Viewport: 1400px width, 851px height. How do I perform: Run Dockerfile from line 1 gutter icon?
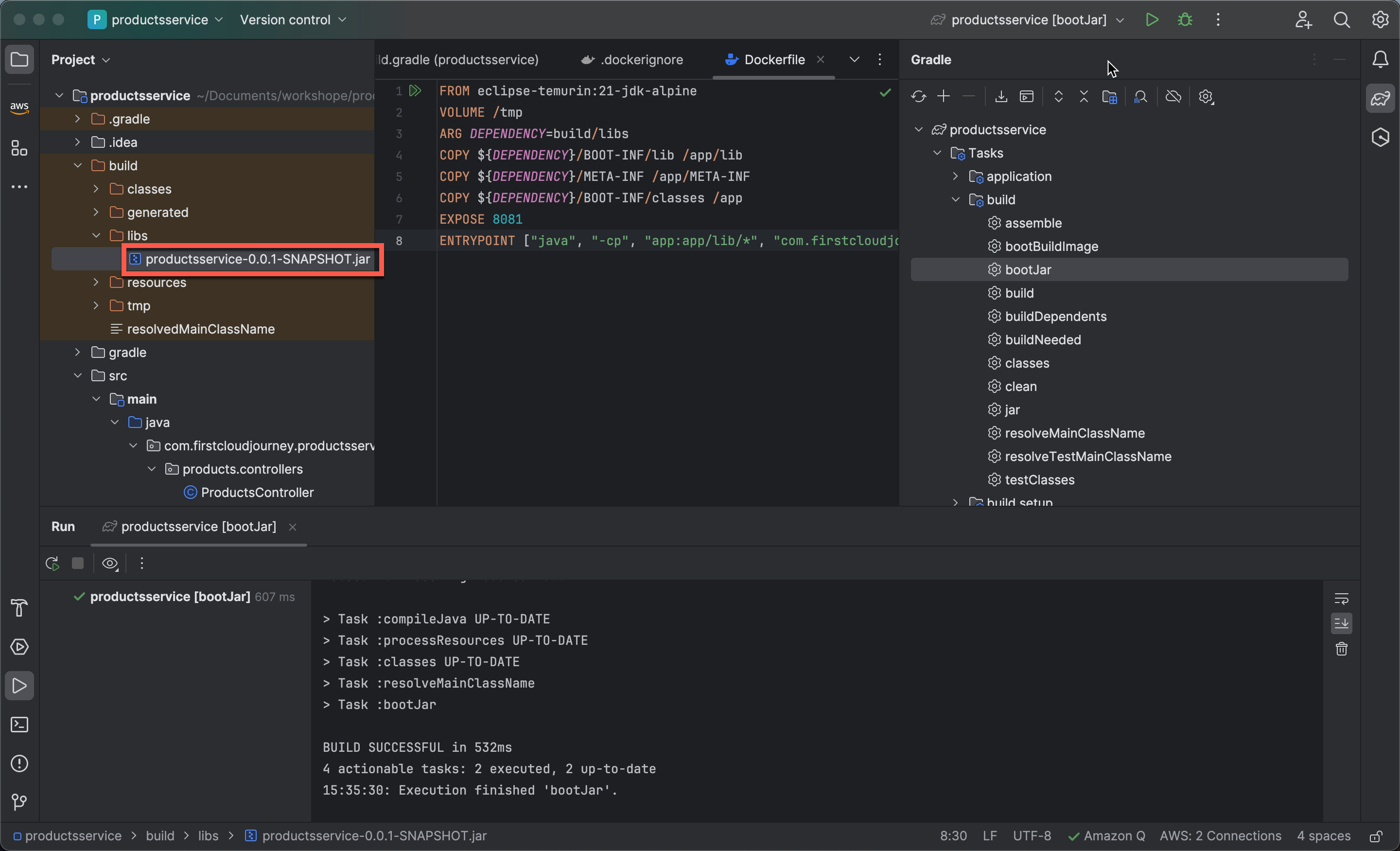click(x=415, y=91)
